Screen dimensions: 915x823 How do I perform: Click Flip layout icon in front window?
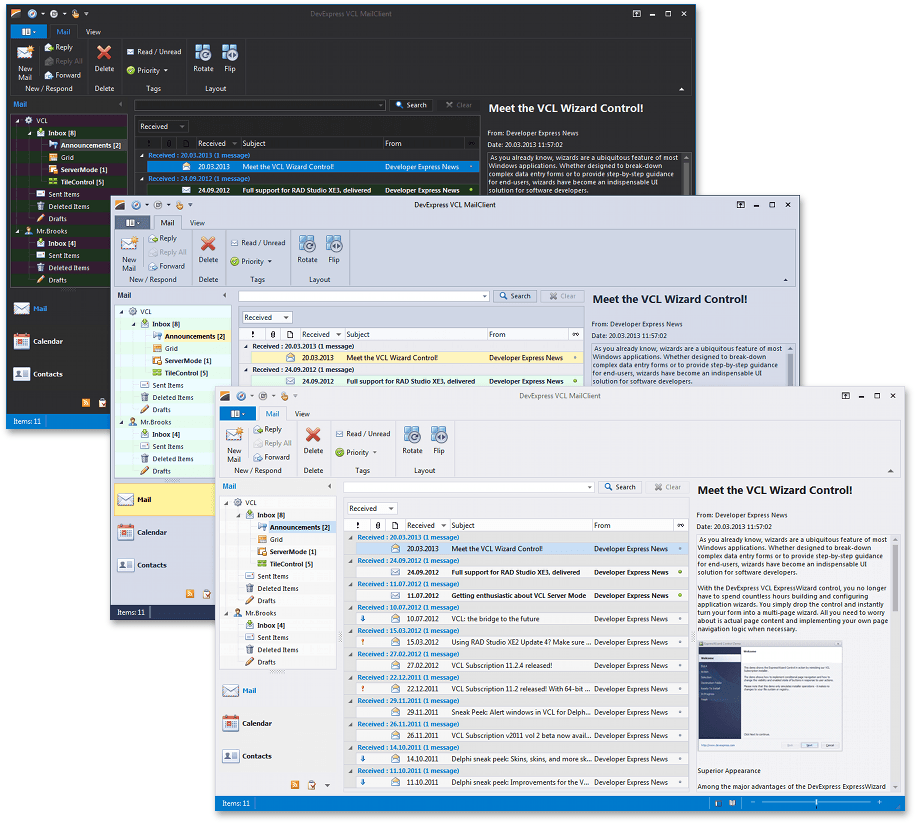(x=439, y=435)
